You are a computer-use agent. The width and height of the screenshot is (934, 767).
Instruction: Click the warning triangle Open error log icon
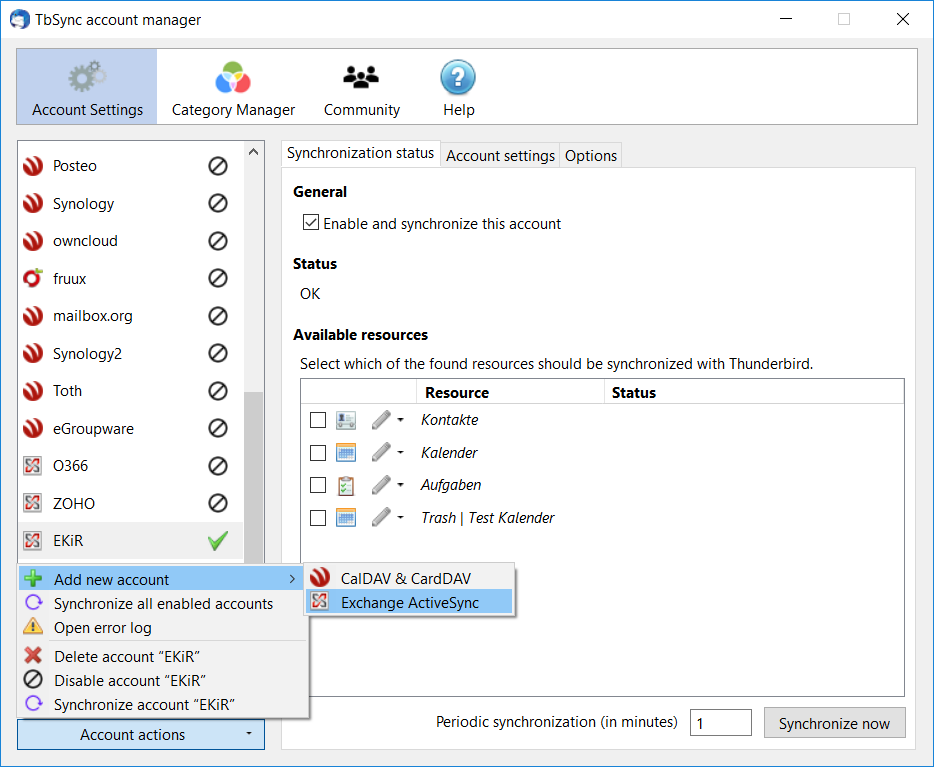pos(33,626)
